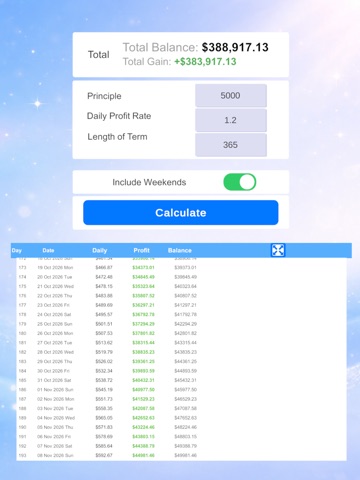Edit the Principle field showing 5000
Image resolution: width=360 pixels, height=480 pixels.
tap(231, 96)
